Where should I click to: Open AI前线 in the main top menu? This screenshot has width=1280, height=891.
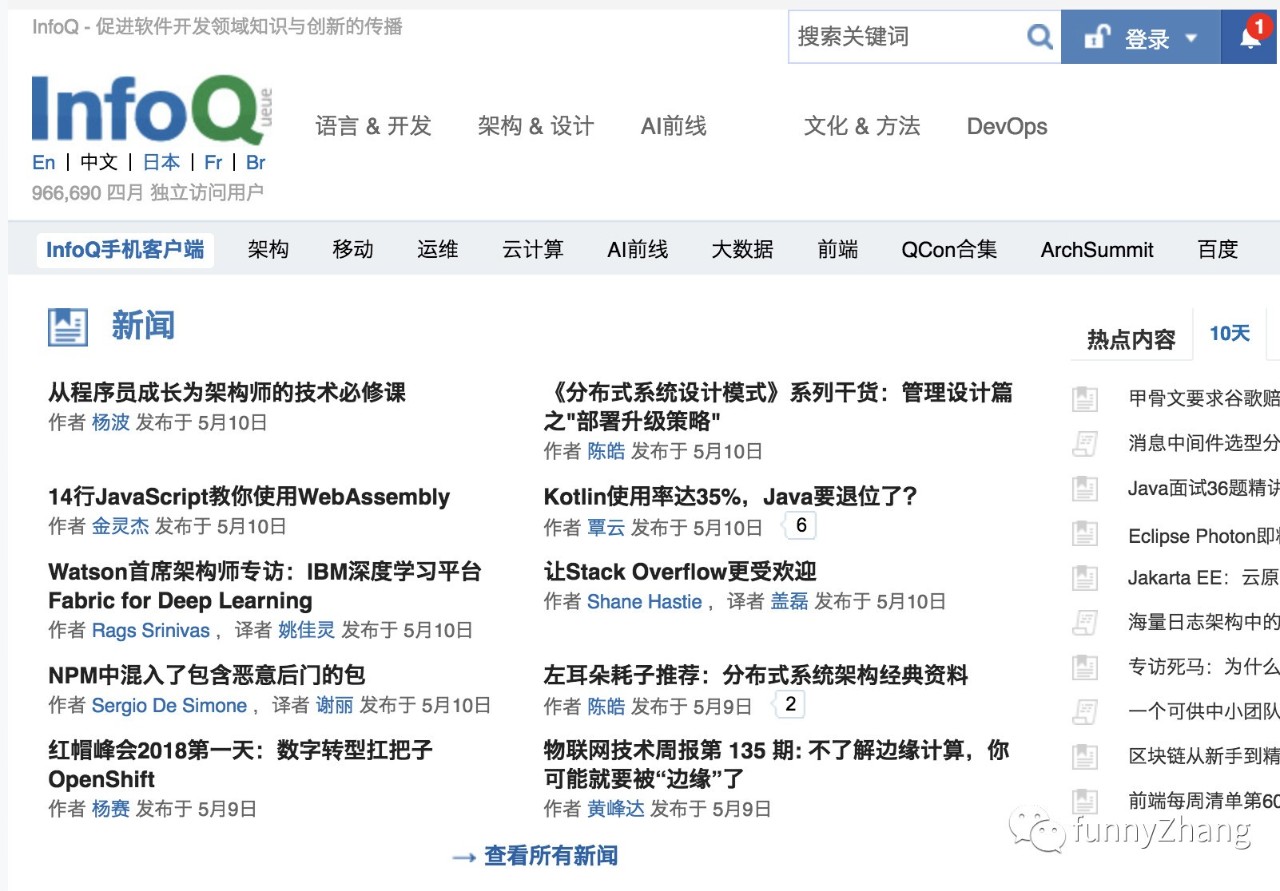pyautogui.click(x=674, y=126)
